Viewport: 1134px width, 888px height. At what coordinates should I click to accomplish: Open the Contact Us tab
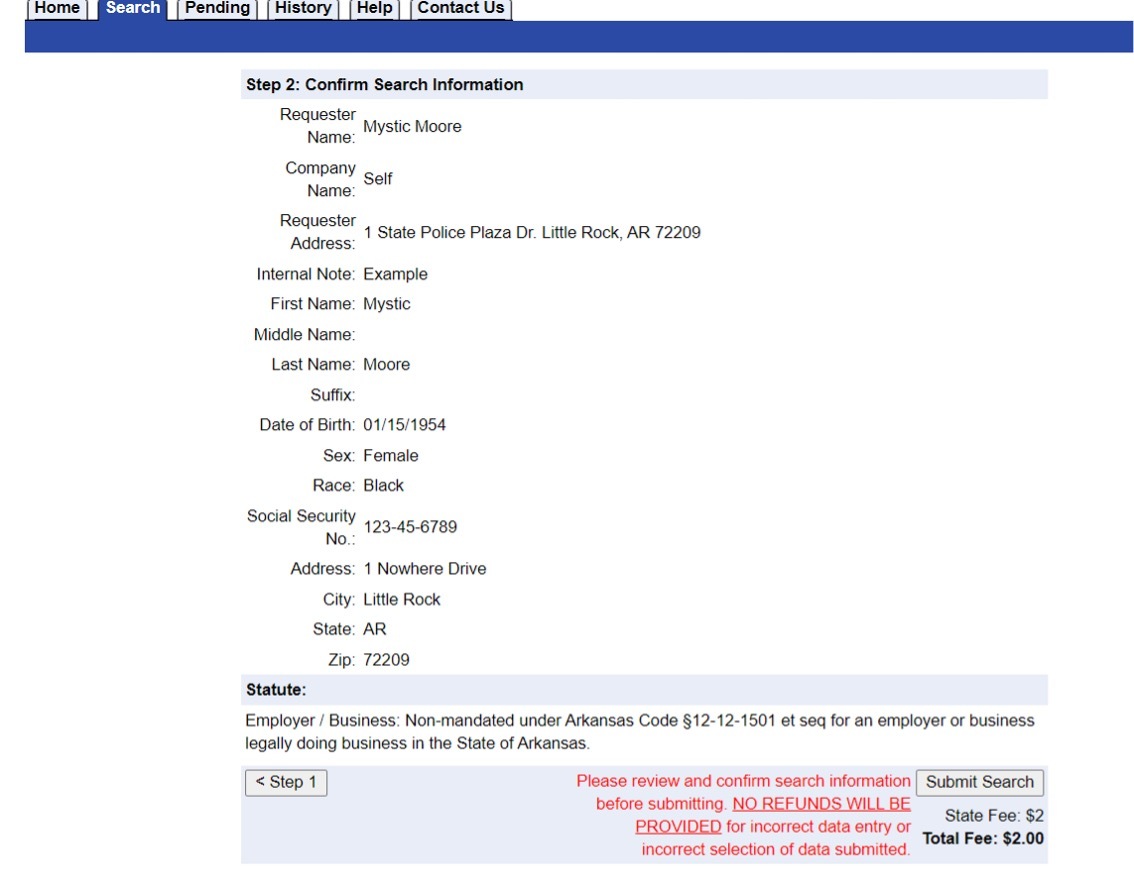460,8
